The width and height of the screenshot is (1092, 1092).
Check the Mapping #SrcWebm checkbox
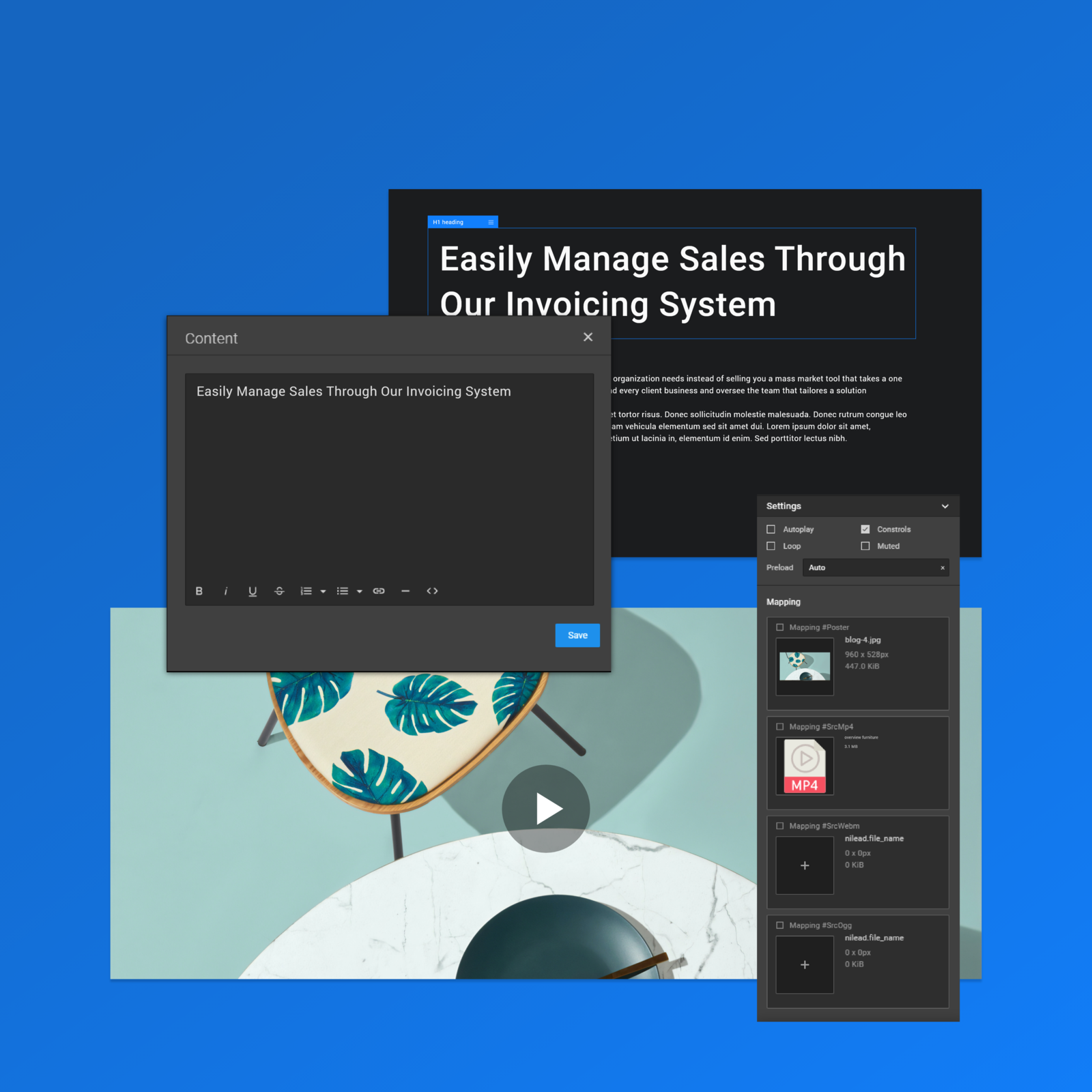[780, 826]
